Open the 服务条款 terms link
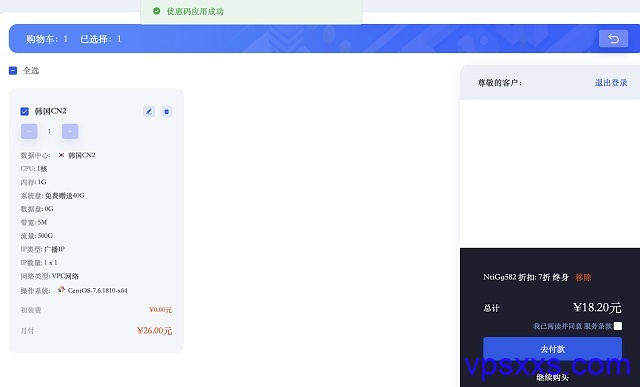 click(598, 326)
